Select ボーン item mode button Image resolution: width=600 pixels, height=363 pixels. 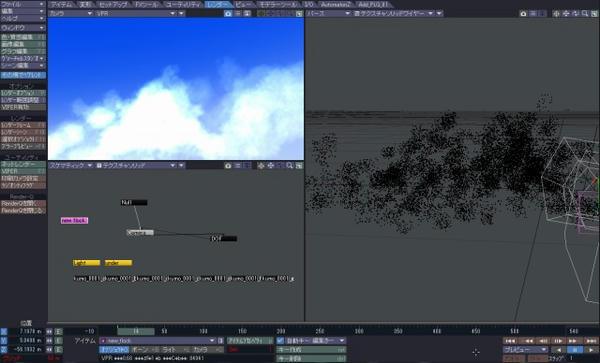[145, 350]
